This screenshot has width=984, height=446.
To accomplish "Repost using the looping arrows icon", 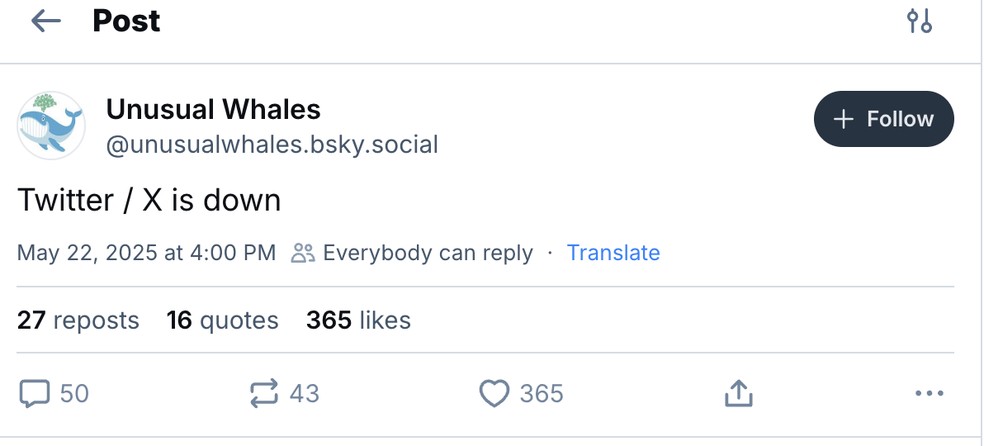I will pos(264,393).
